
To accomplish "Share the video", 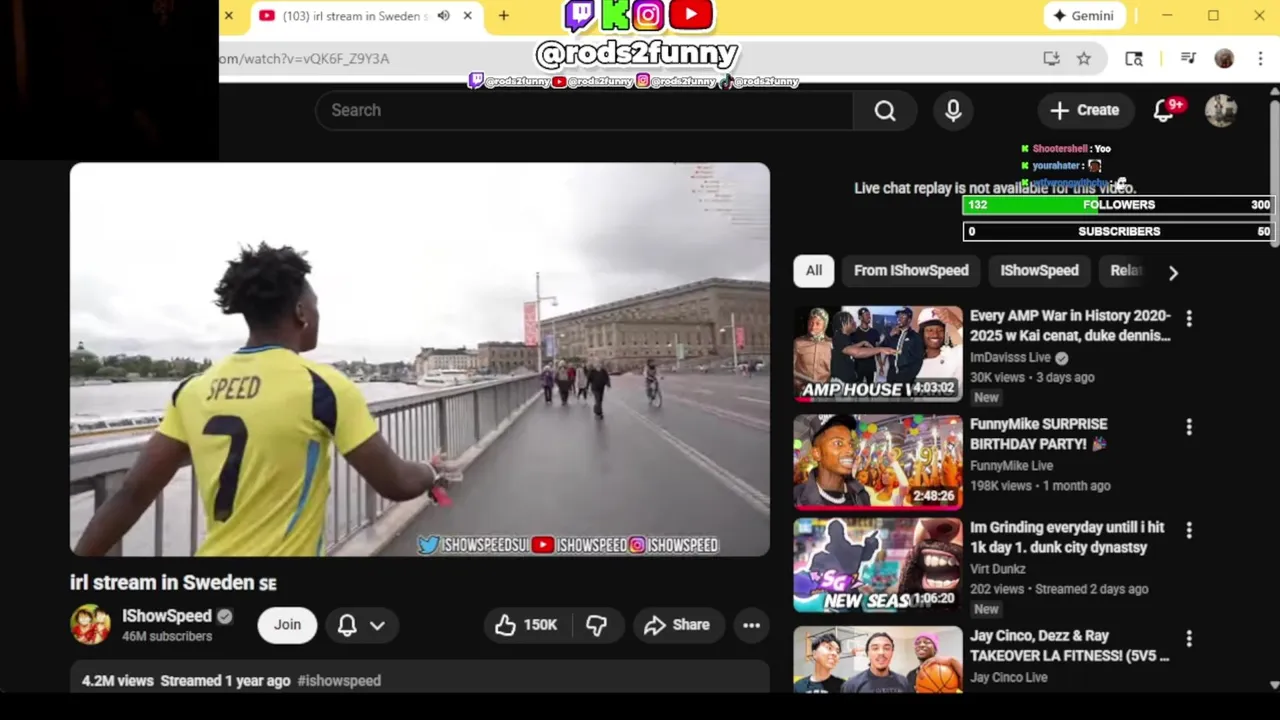I will (x=677, y=625).
